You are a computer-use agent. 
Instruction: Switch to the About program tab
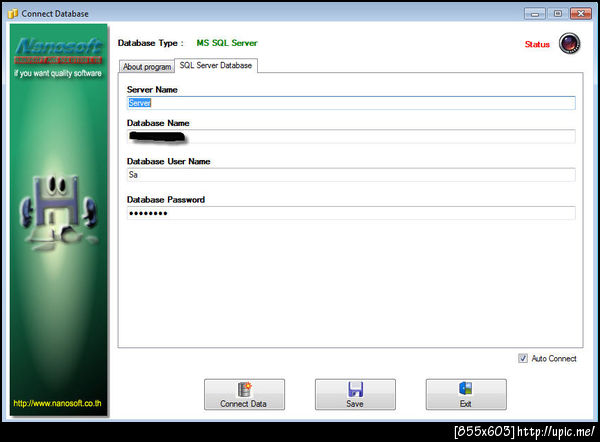click(x=147, y=67)
